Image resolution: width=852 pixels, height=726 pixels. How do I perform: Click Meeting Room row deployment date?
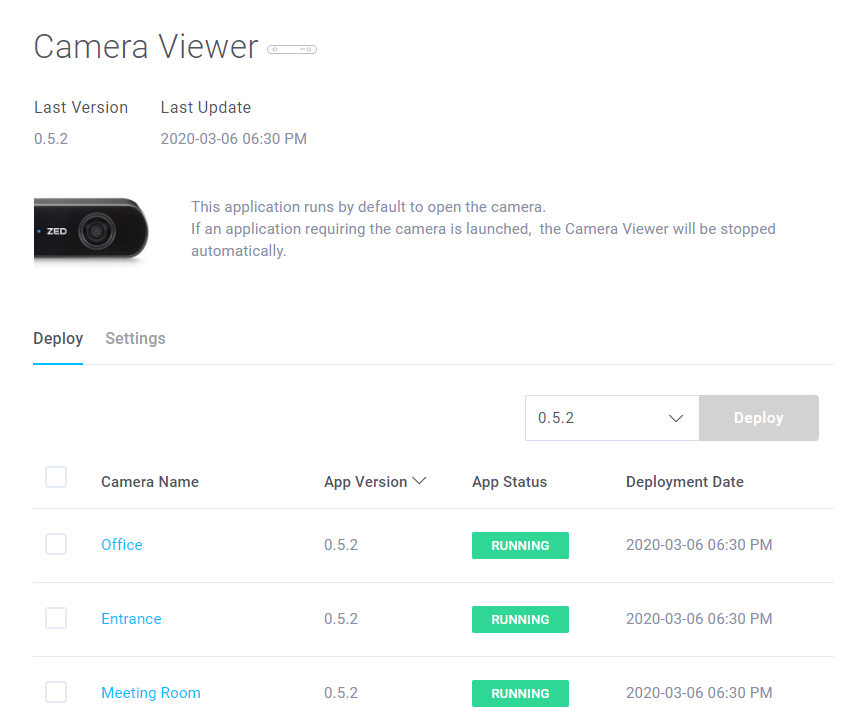pos(699,692)
